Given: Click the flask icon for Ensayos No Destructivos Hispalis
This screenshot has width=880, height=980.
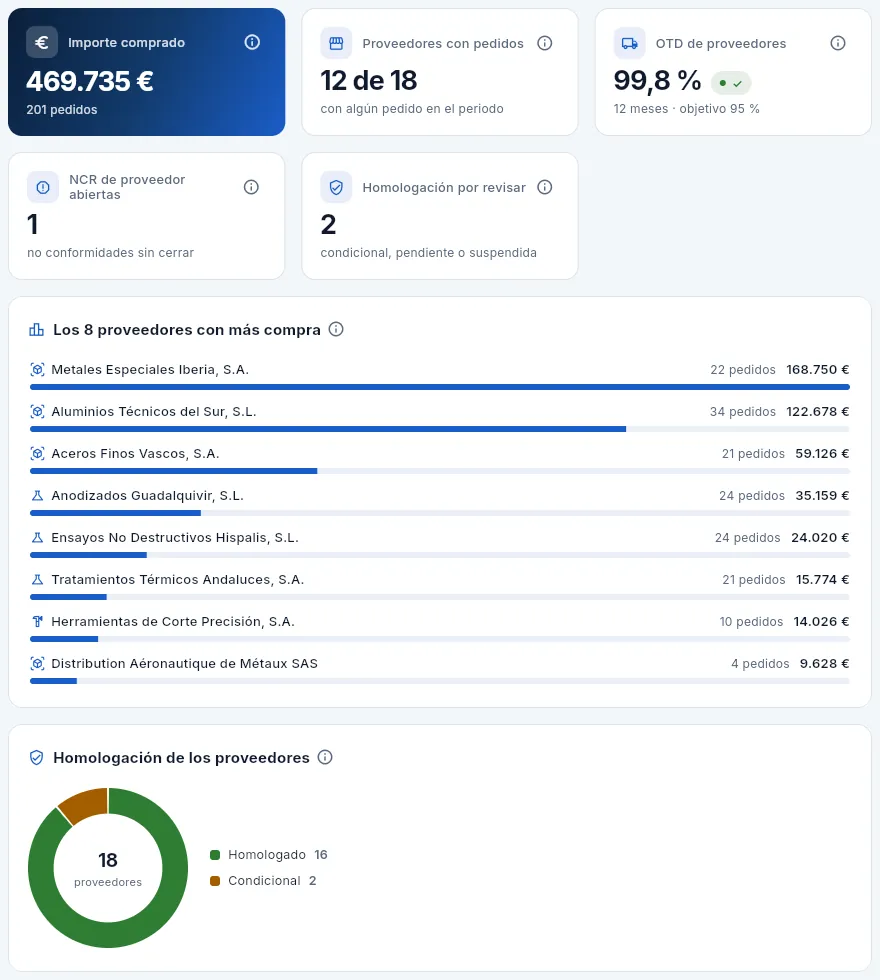Looking at the screenshot, I should [x=38, y=538].
